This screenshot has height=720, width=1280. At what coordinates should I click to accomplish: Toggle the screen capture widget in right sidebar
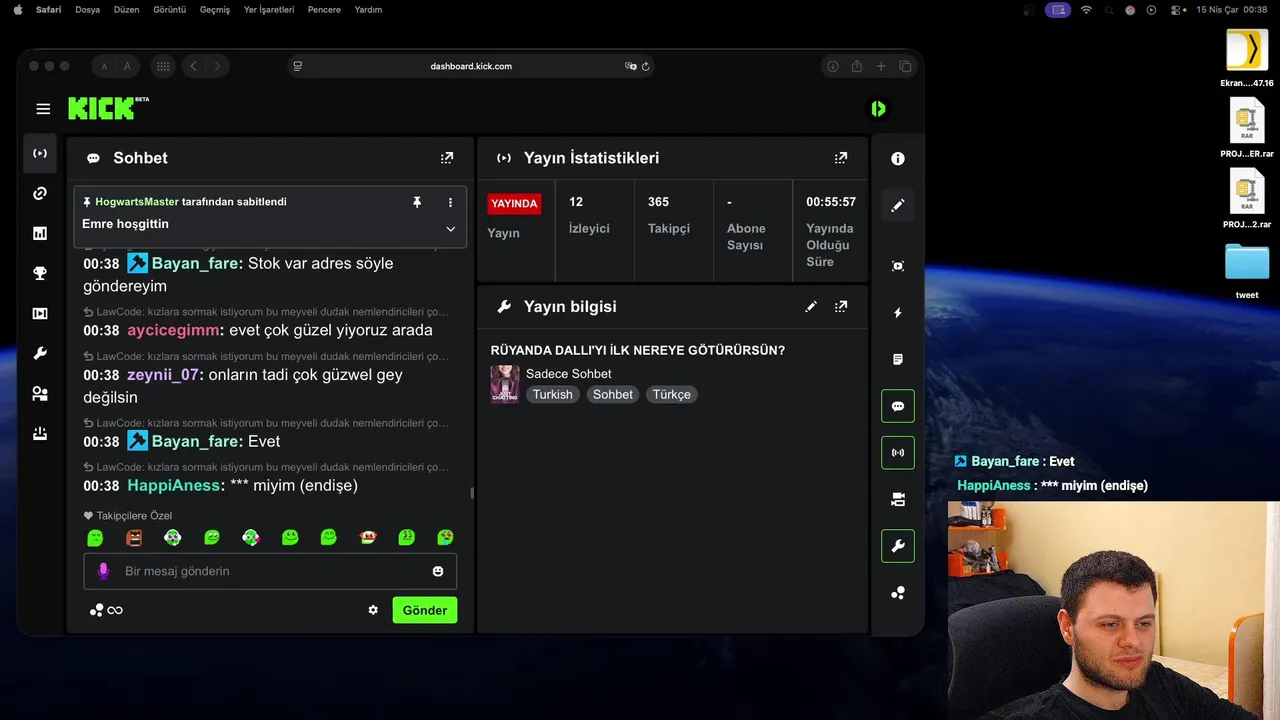pos(898,266)
